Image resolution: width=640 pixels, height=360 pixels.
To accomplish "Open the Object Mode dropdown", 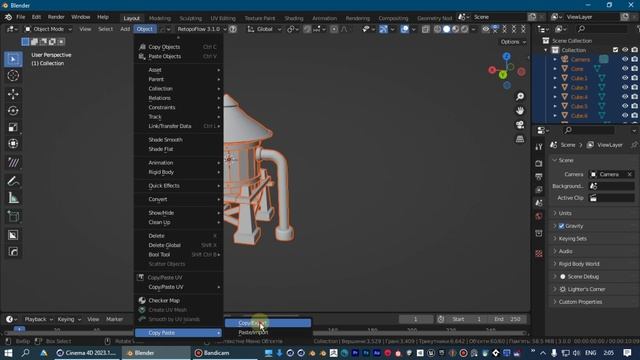I will coord(48,29).
